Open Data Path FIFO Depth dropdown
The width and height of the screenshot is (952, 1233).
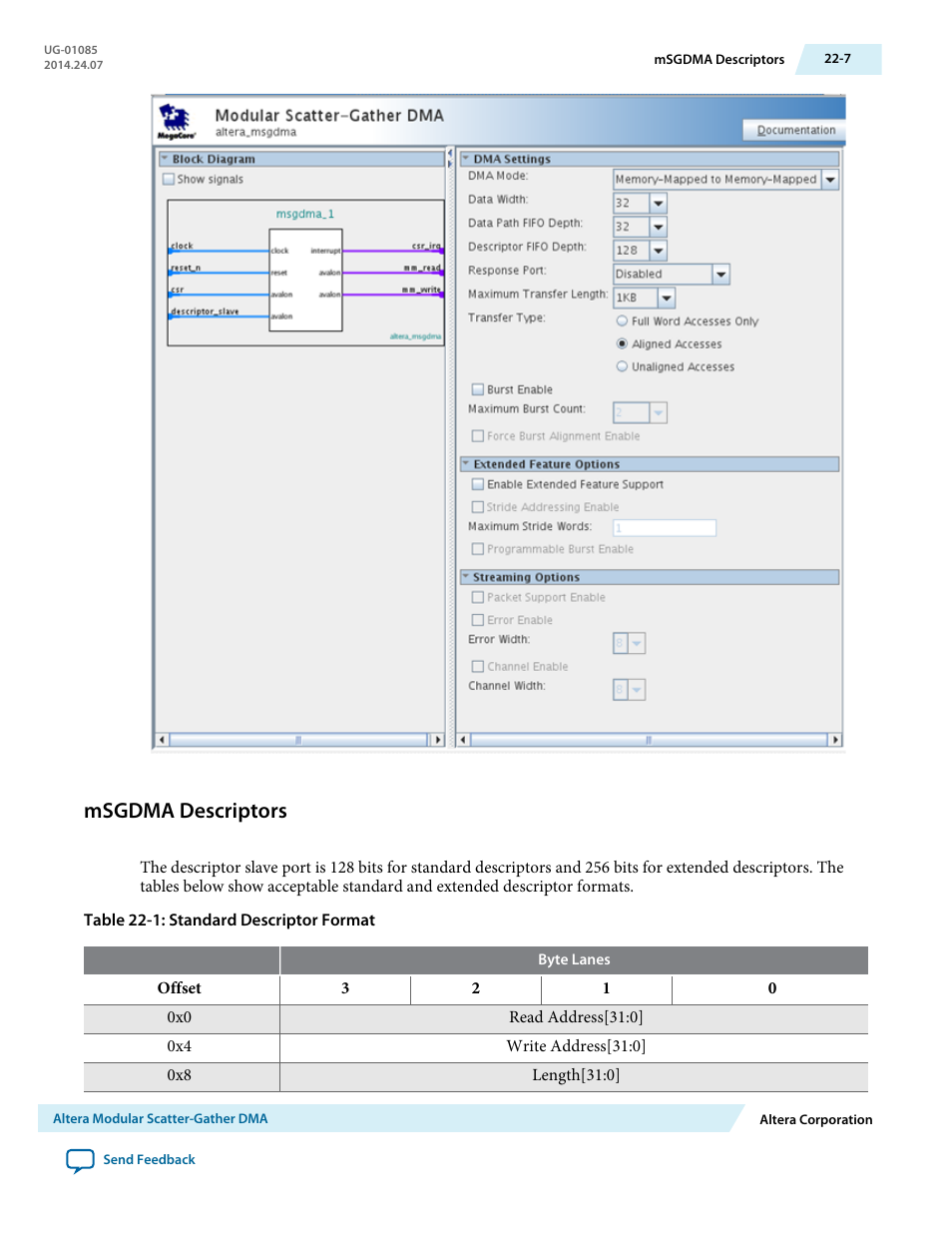pos(658,227)
